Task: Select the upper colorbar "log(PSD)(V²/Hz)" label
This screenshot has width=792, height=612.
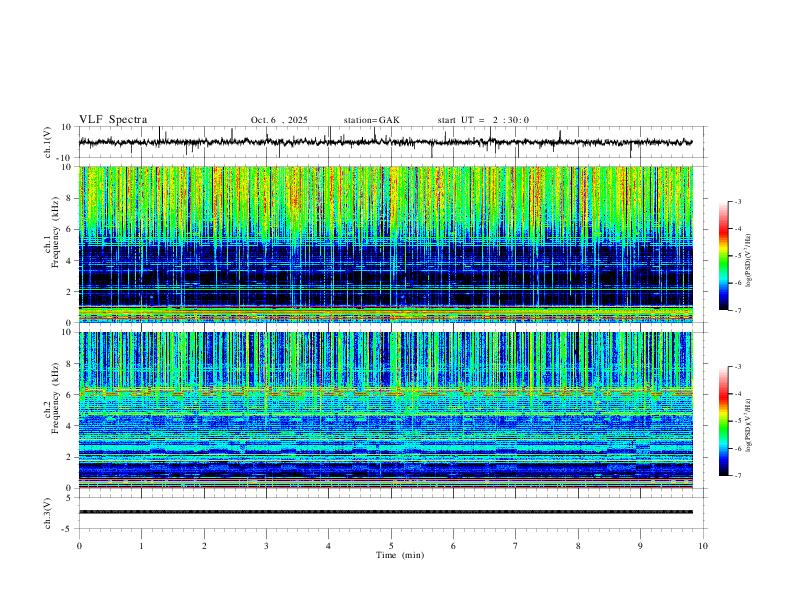Action: click(749, 261)
